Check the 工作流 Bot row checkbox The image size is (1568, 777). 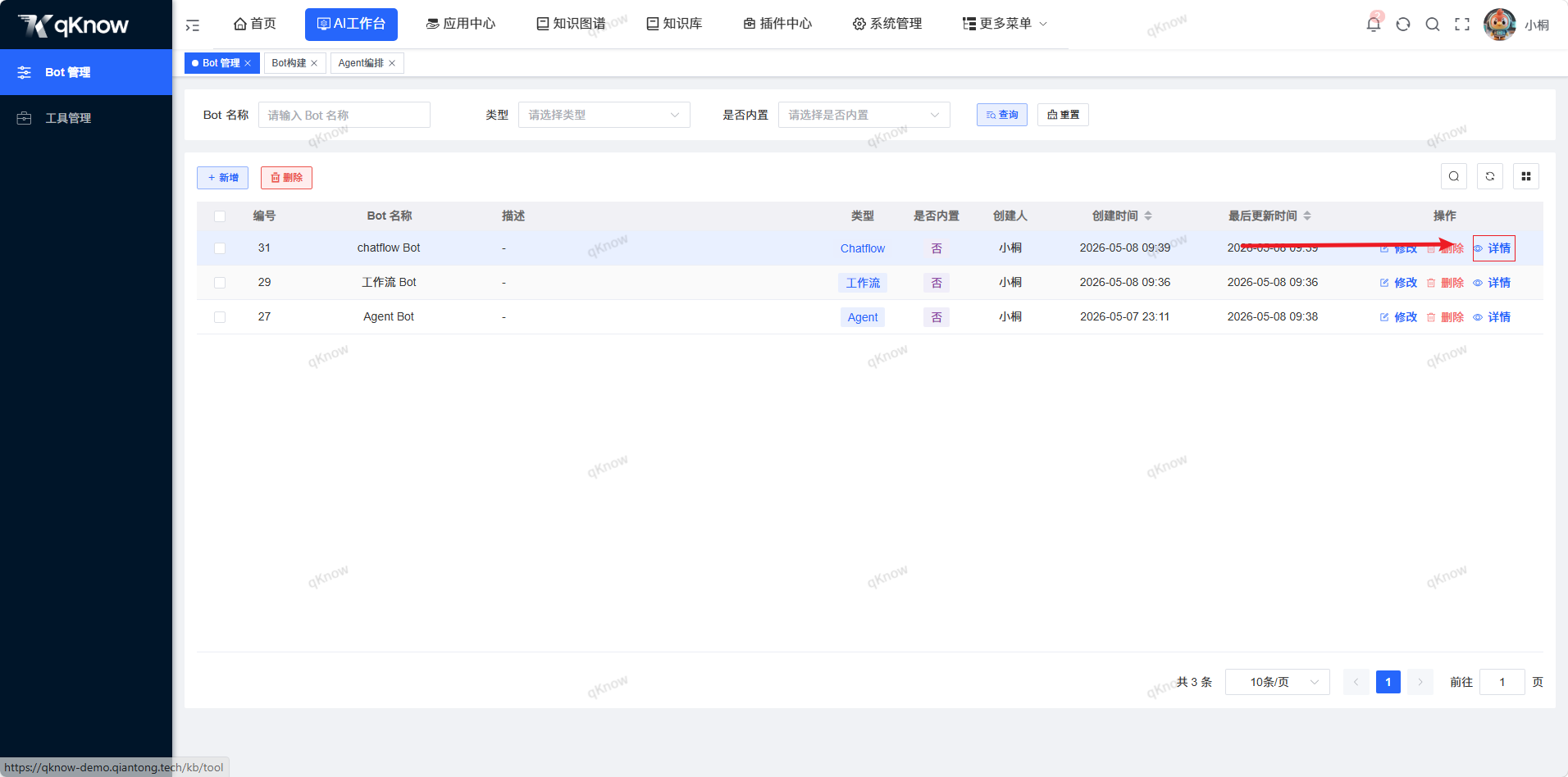(220, 283)
